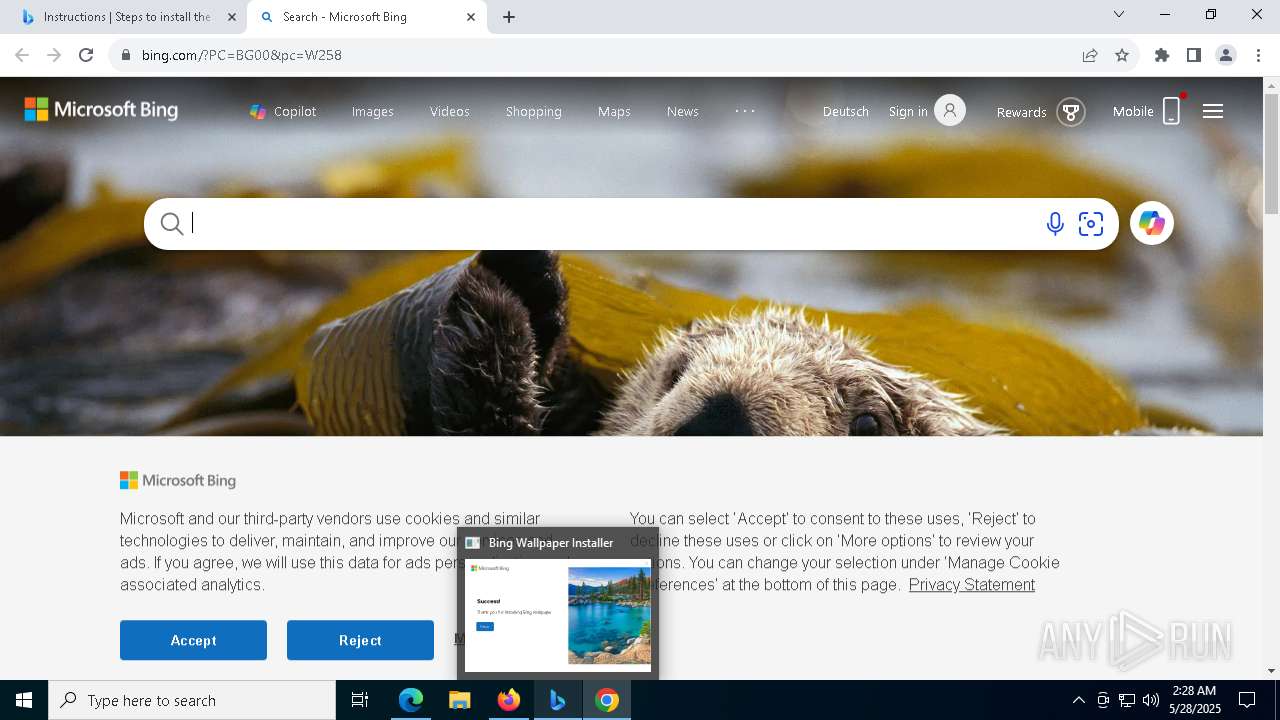The height and width of the screenshot is (720, 1280).
Task: Click Chrome taskbar icon
Action: point(607,700)
